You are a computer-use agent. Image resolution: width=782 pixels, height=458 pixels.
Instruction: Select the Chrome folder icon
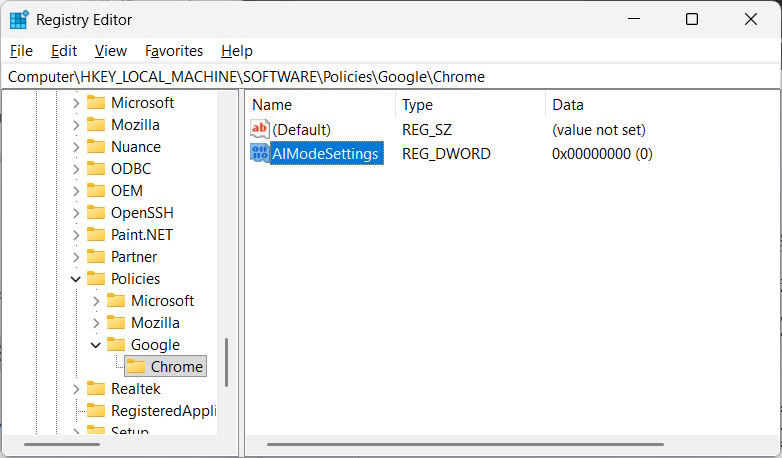(x=136, y=367)
